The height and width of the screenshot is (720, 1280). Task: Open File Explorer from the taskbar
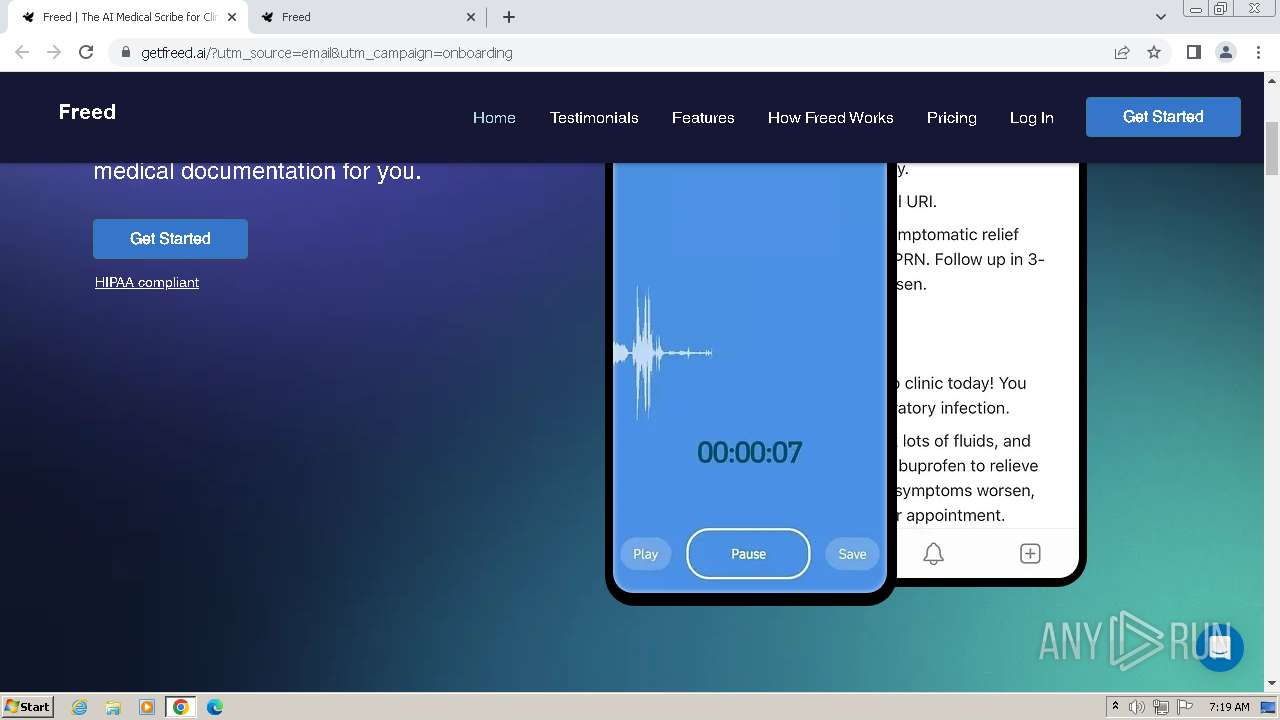tap(113, 707)
